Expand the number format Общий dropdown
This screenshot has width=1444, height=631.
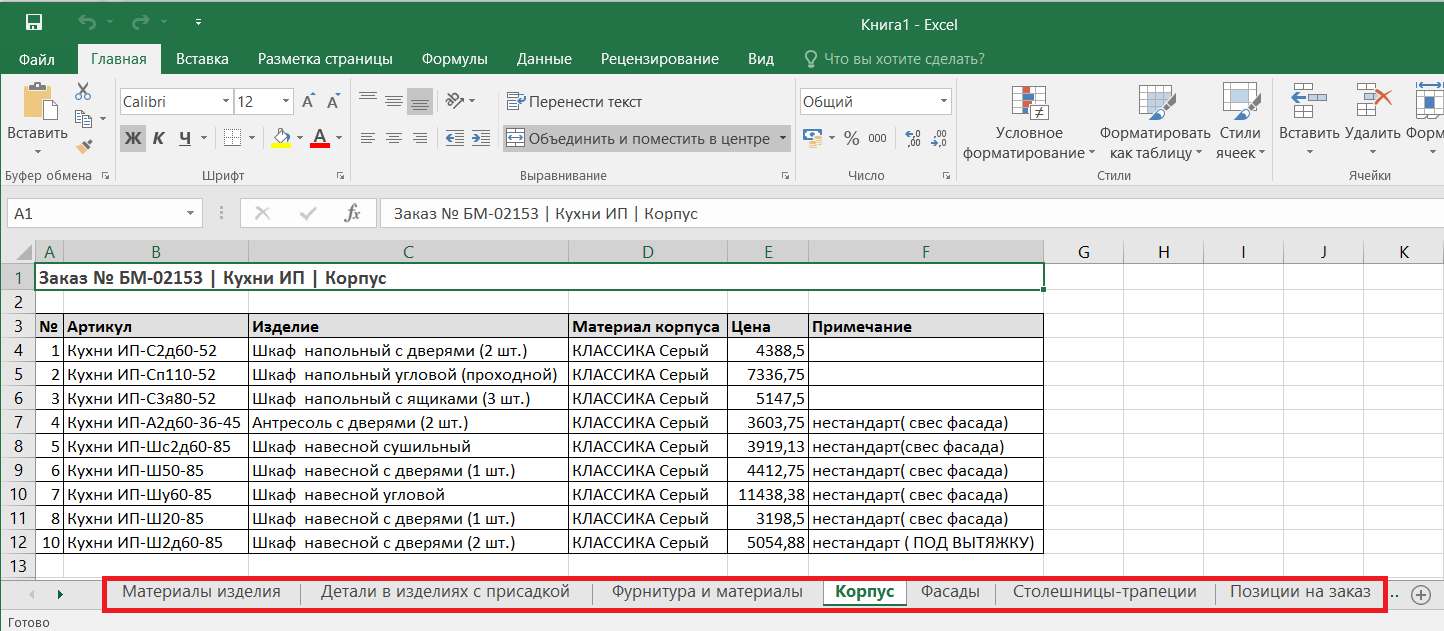875,102
